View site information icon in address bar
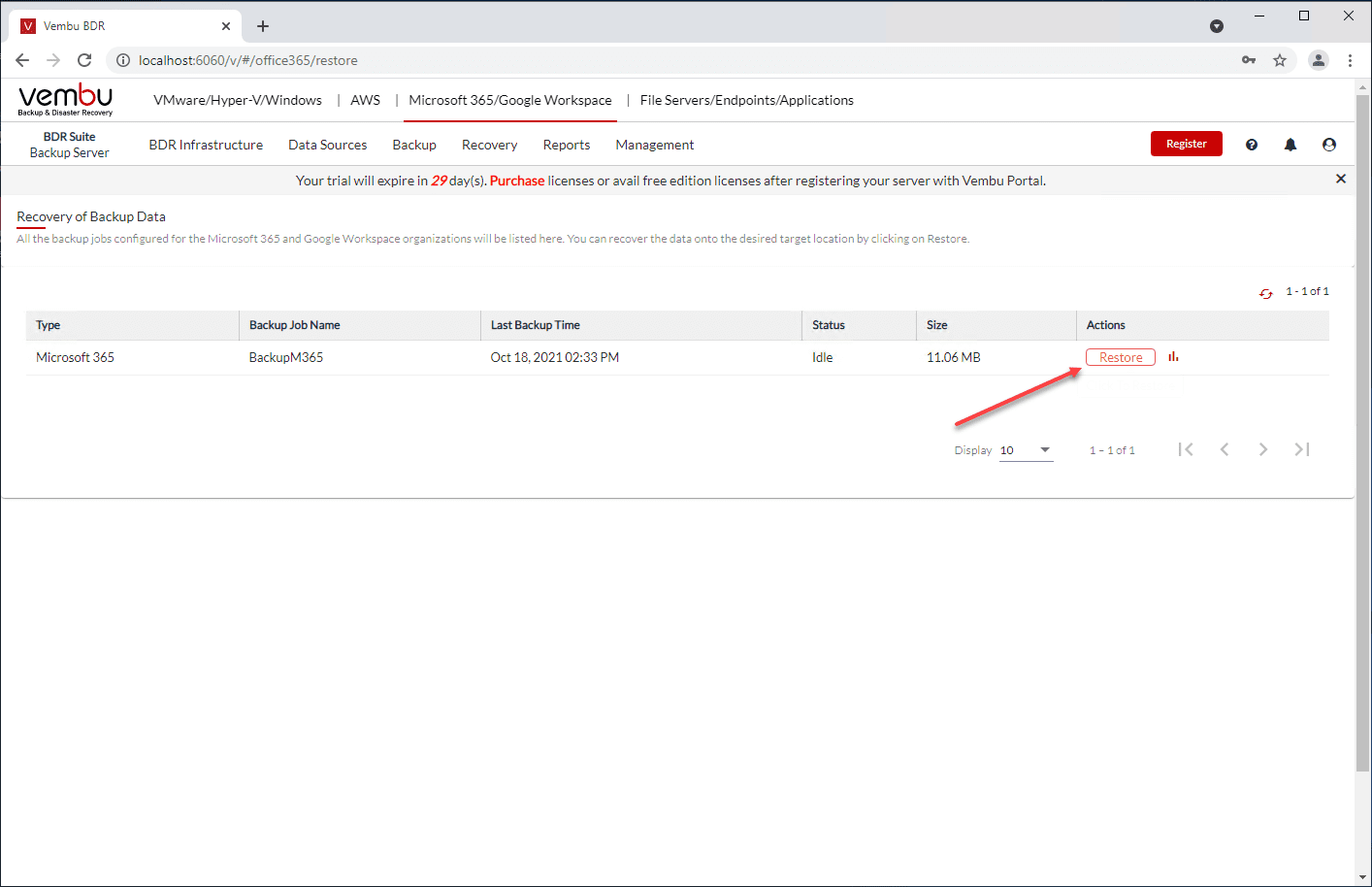This screenshot has width=1372, height=887. click(123, 60)
